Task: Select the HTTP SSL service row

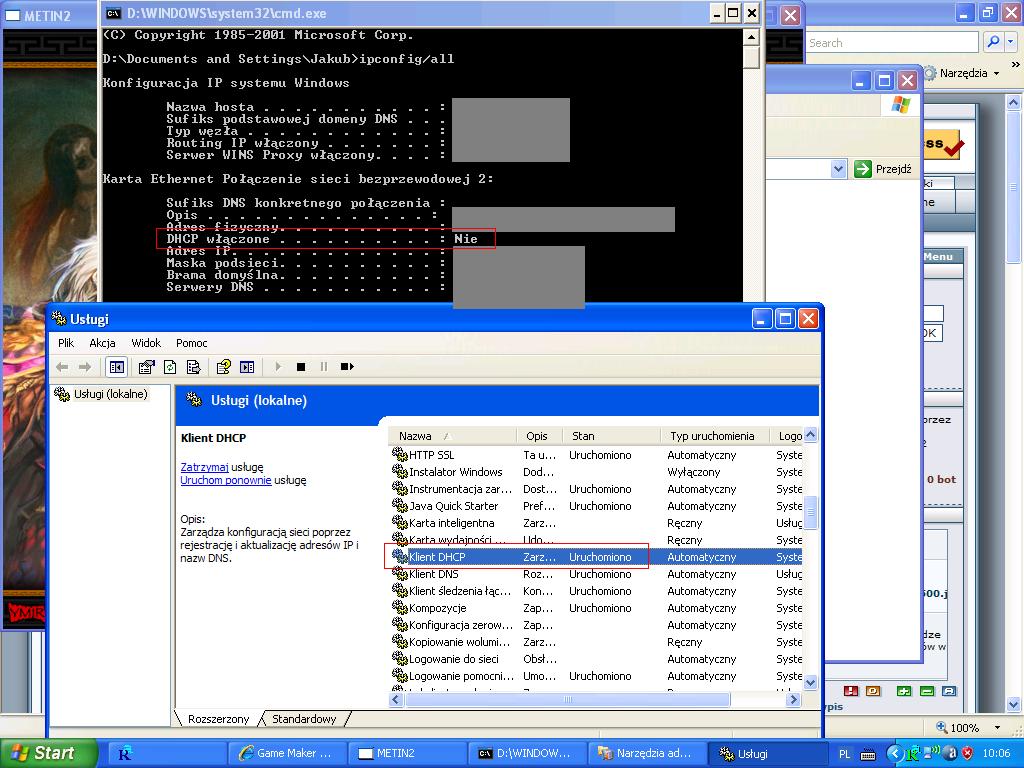Action: click(x=596, y=455)
